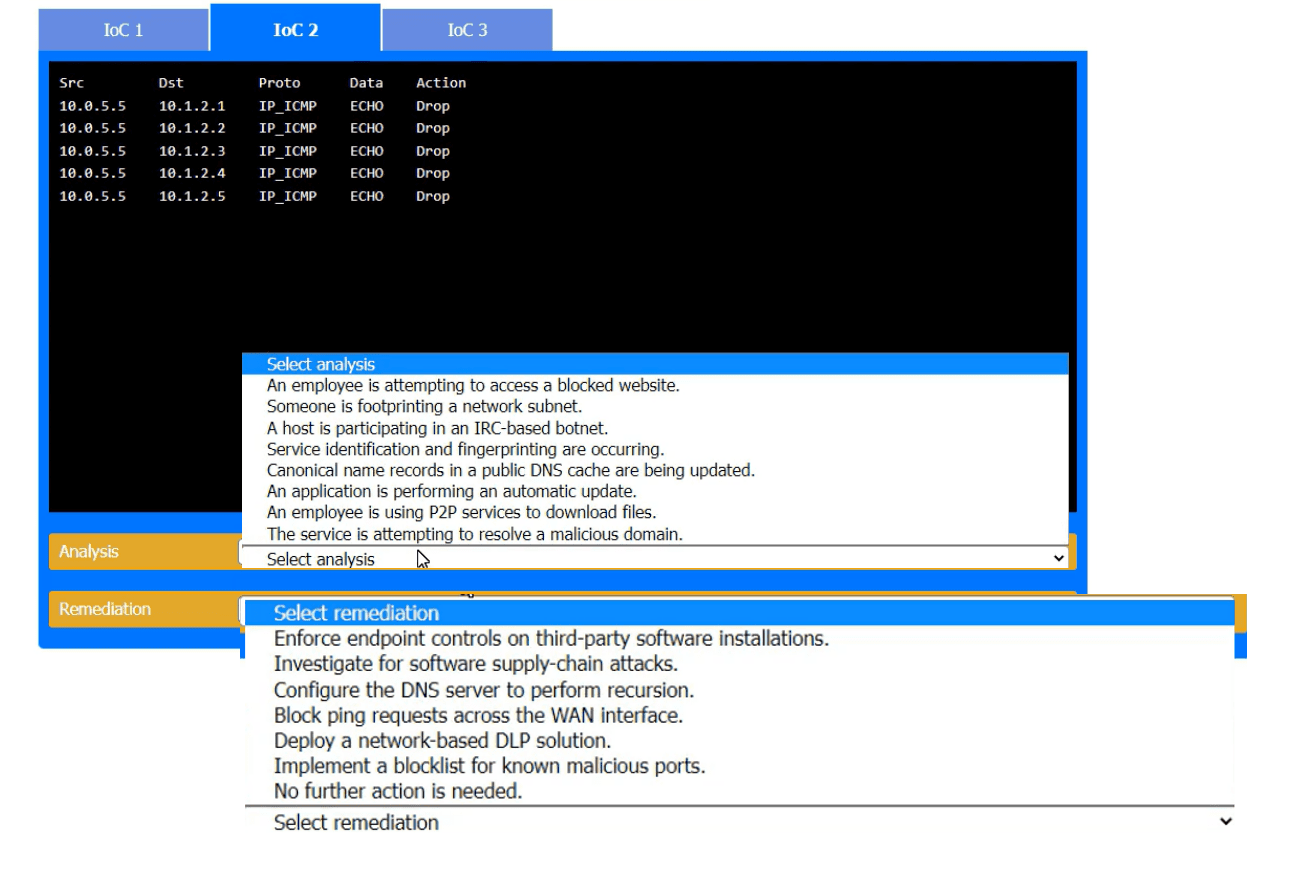Switch to the IoC 1 tab

pyautogui.click(x=123, y=30)
